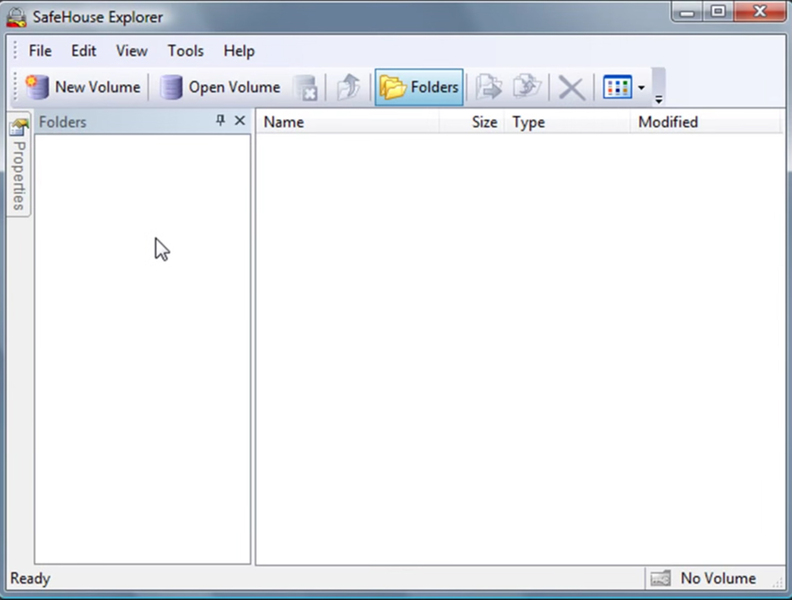This screenshot has width=792, height=600.
Task: Click the Views grid icon
Action: pyautogui.click(x=617, y=87)
